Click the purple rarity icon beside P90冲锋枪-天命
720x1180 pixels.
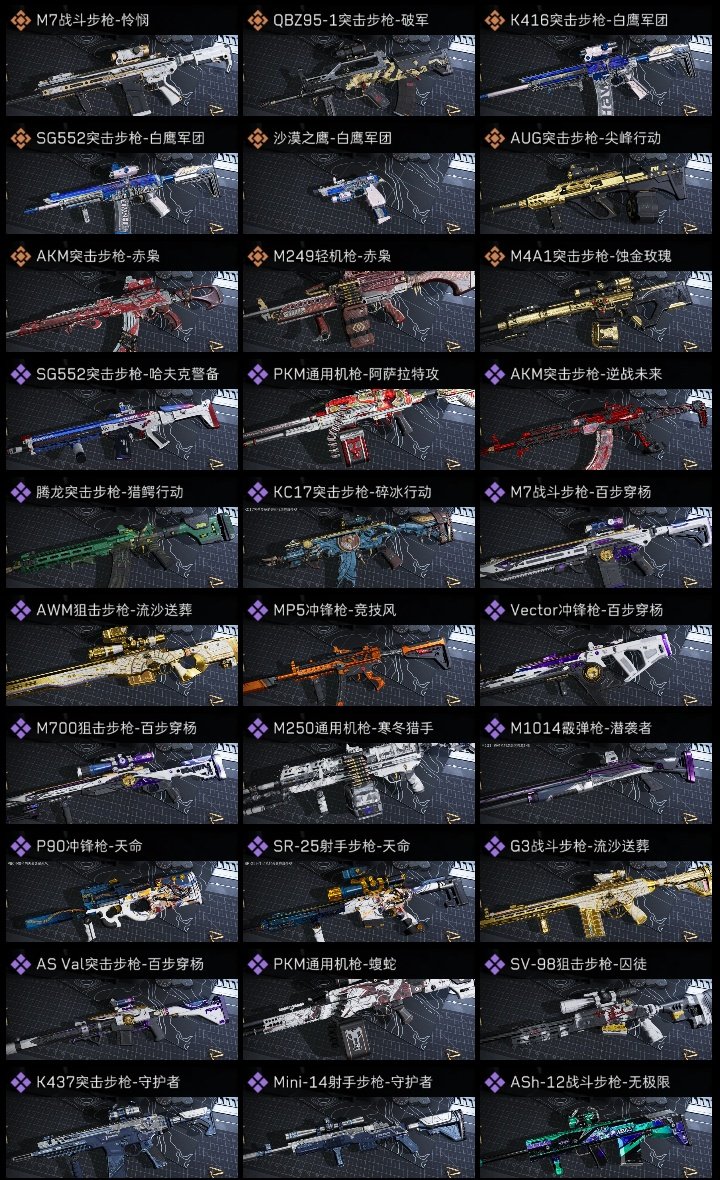[20, 846]
